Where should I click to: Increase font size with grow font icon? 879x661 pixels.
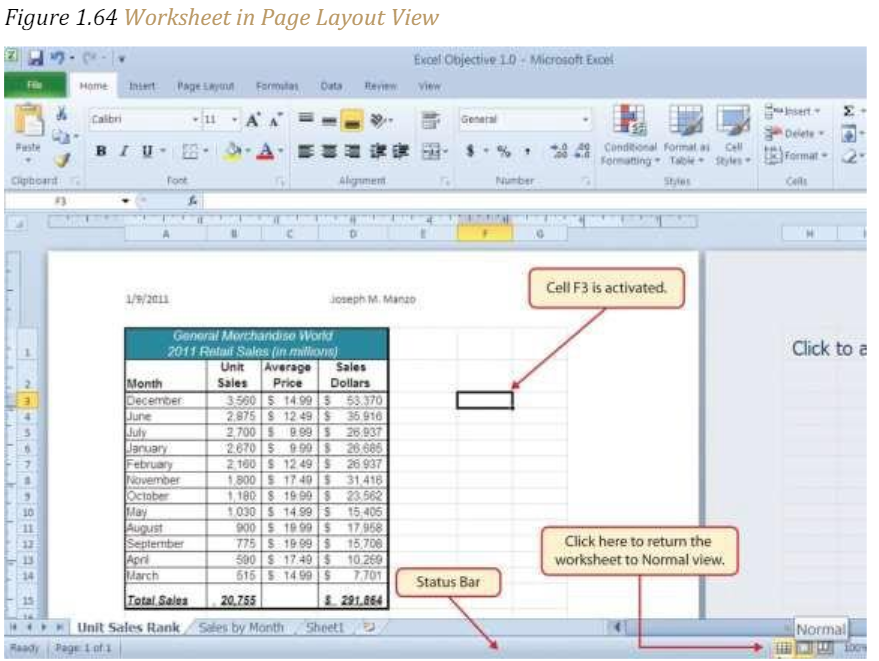coord(253,120)
